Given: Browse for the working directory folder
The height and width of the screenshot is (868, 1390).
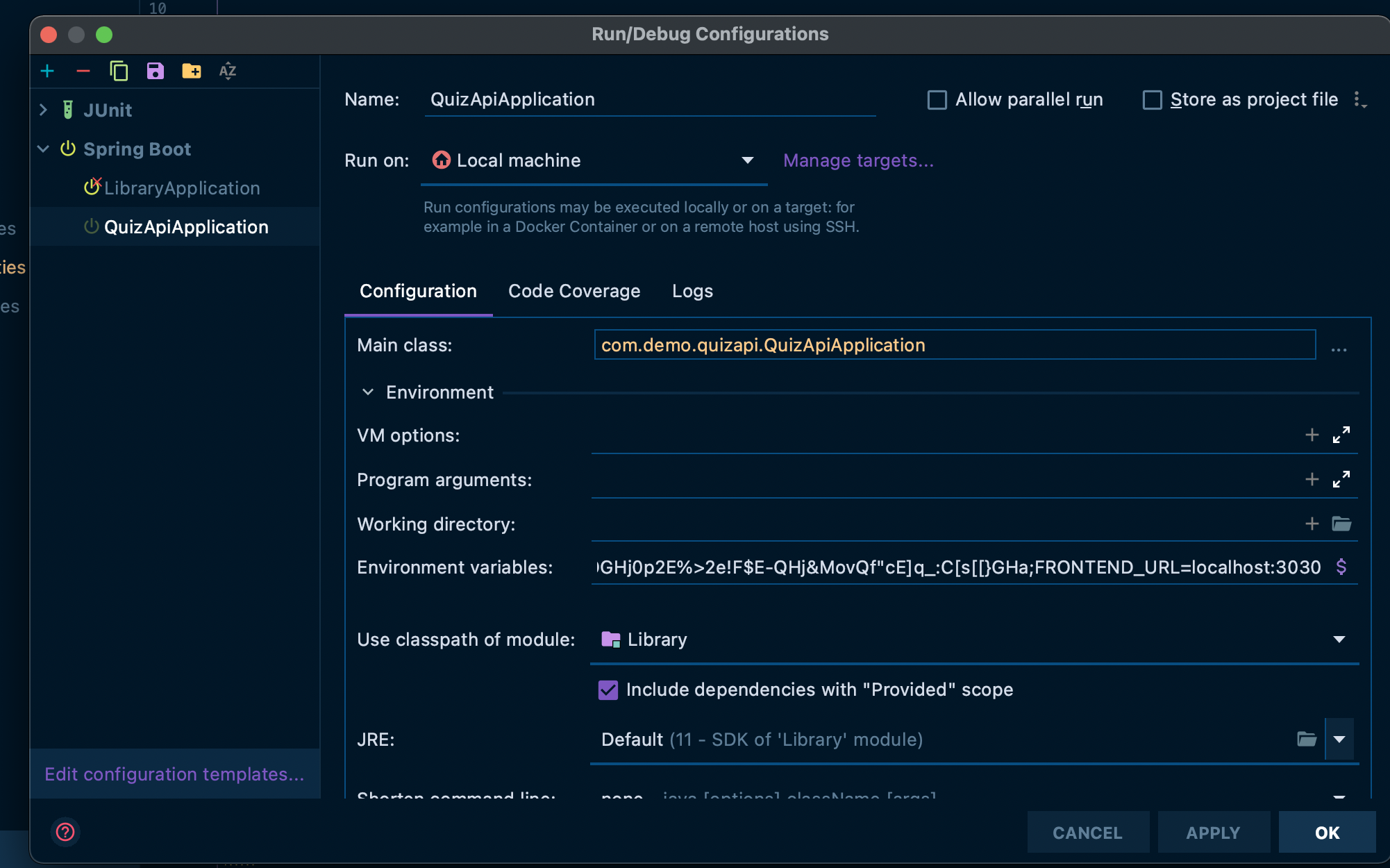Looking at the screenshot, I should click(x=1341, y=524).
